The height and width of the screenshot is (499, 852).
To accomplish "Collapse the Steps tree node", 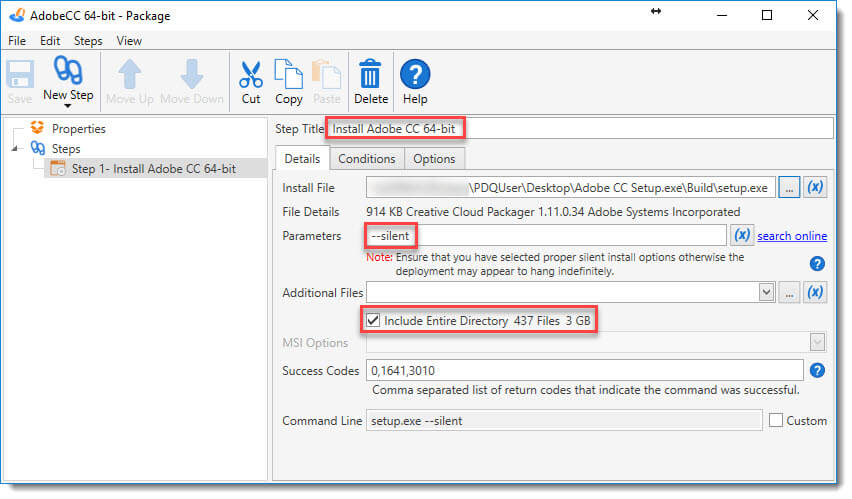I will (15, 148).
